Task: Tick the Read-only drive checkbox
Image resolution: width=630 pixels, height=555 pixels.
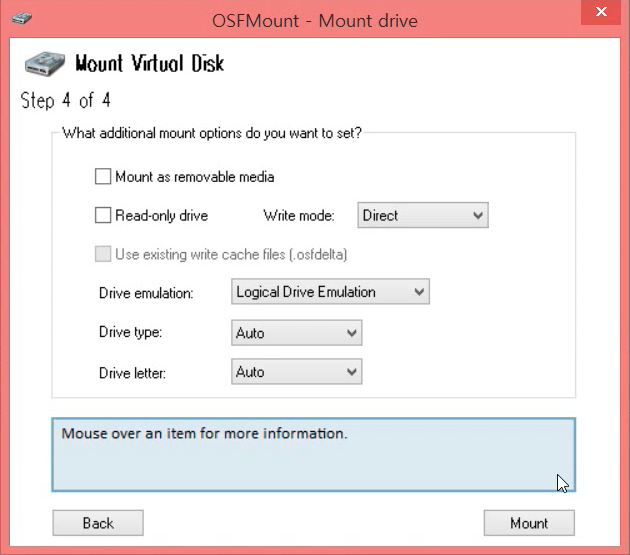Action: tap(103, 215)
